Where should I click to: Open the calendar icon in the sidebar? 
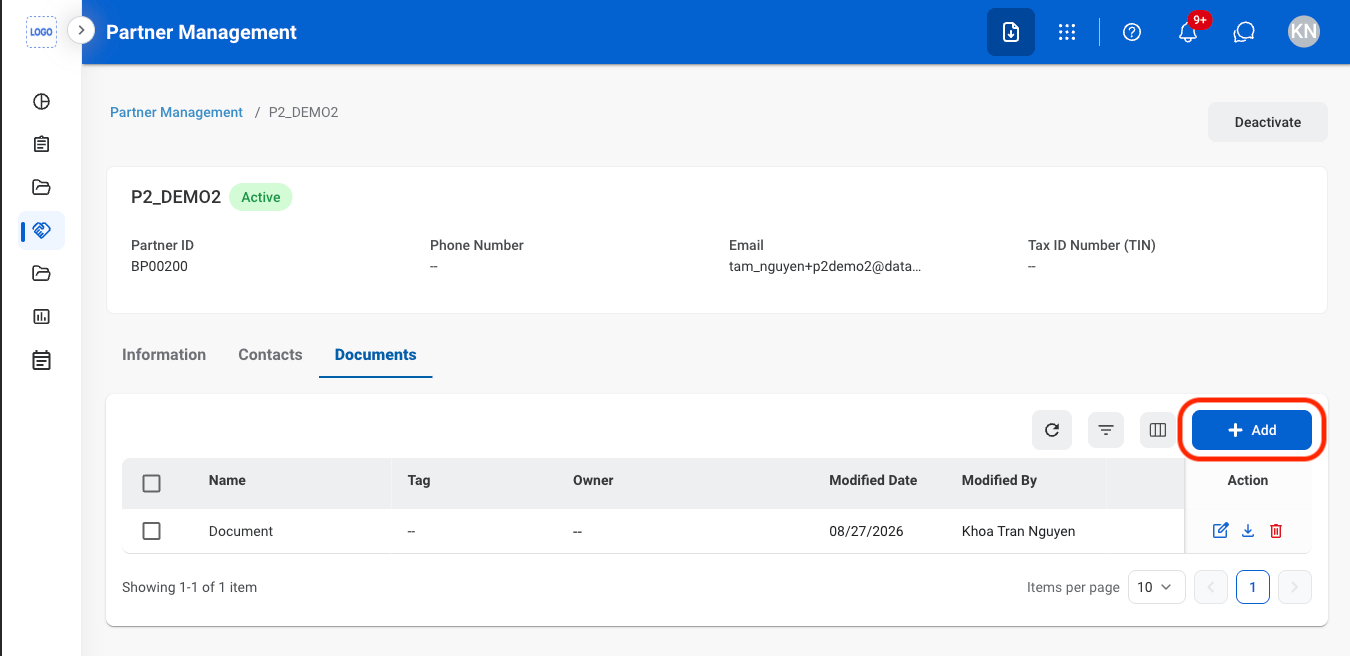[41, 360]
